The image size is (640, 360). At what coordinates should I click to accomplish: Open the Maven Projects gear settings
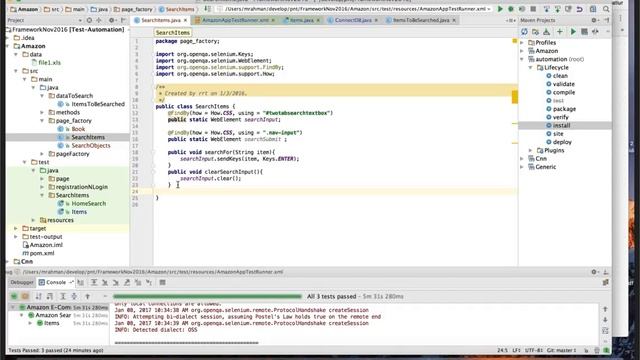pyautogui.click(x=594, y=20)
